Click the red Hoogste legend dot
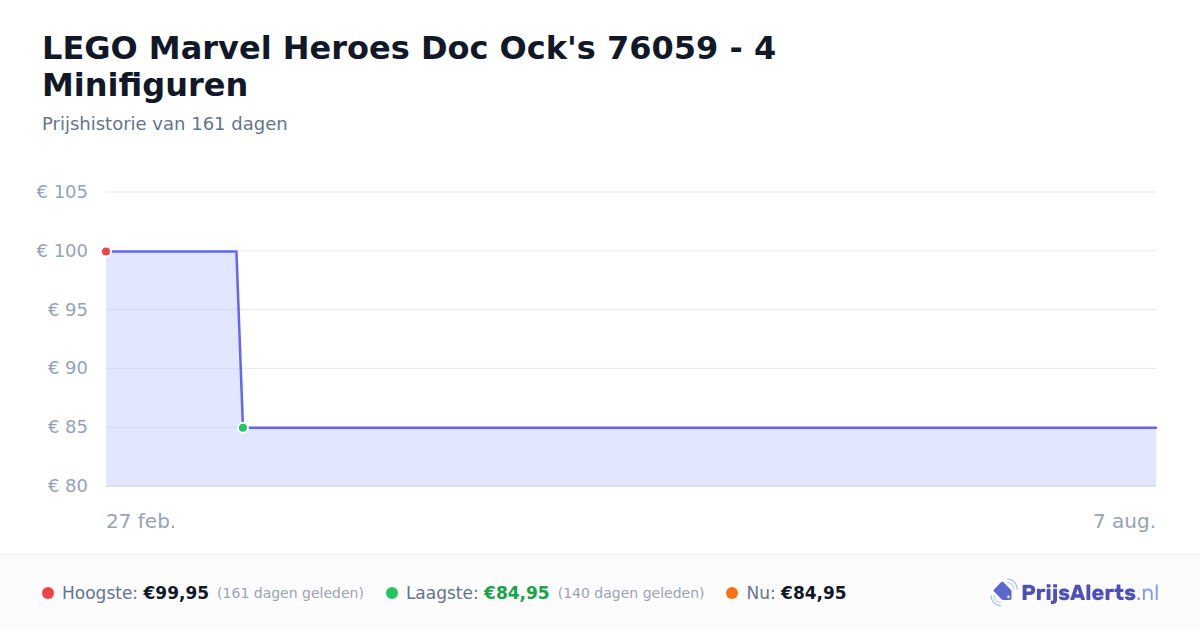The height and width of the screenshot is (630, 1200). click(x=48, y=593)
